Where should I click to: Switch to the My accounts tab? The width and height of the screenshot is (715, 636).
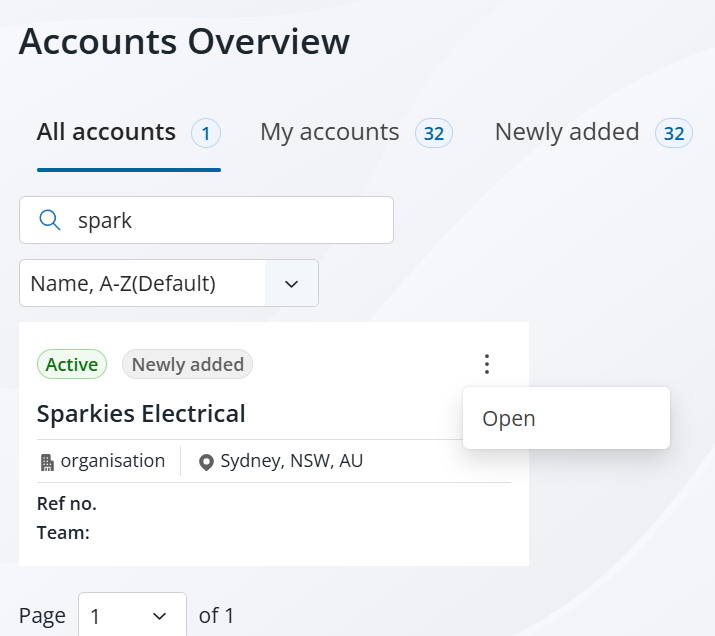pos(329,132)
